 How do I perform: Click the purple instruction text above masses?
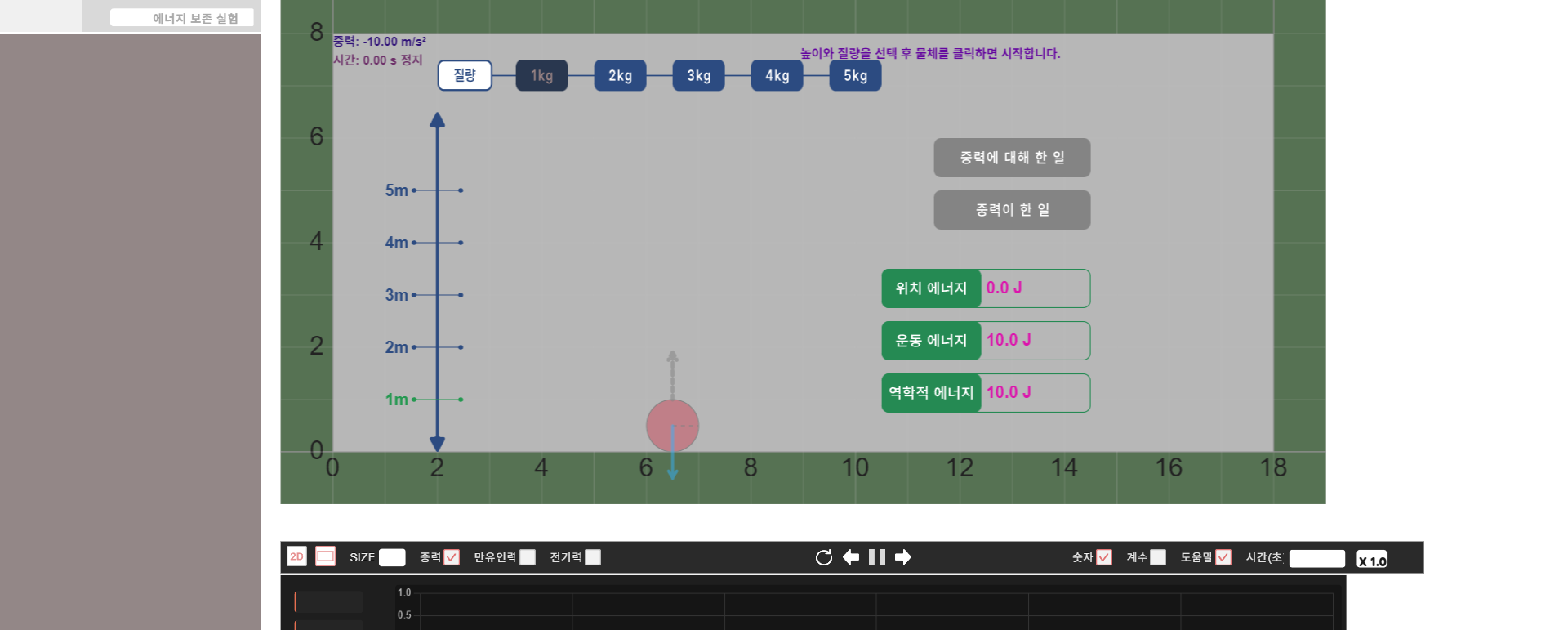[x=930, y=53]
